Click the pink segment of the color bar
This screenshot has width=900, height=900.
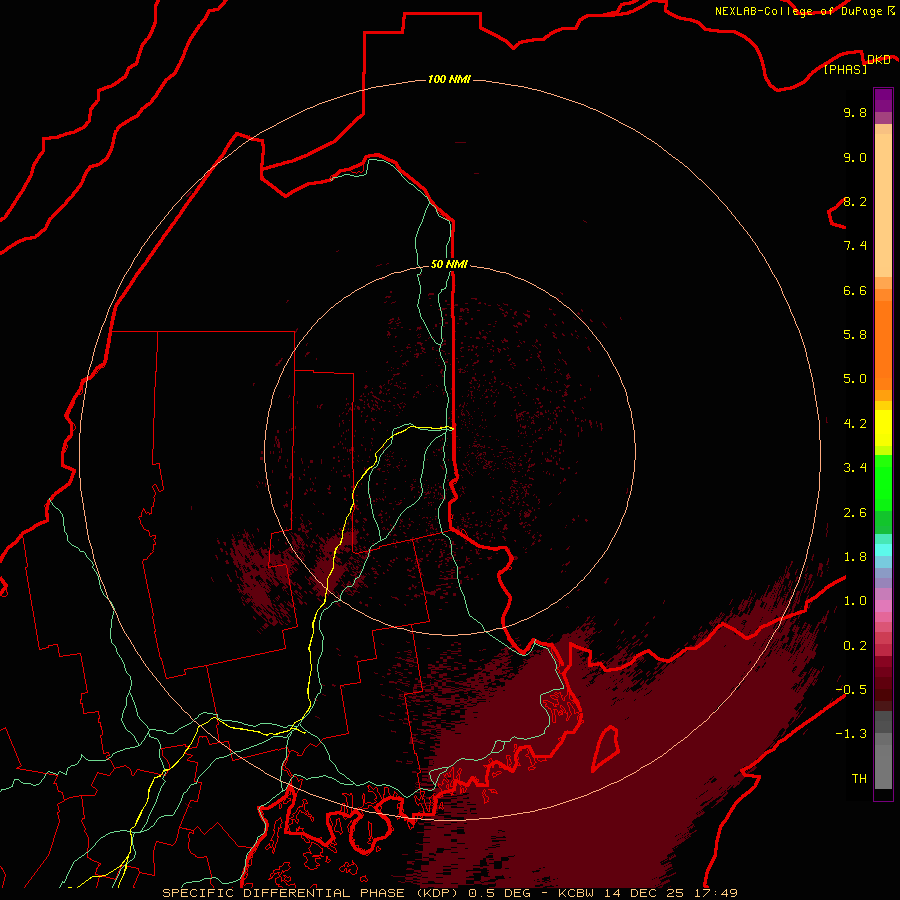coord(883,606)
